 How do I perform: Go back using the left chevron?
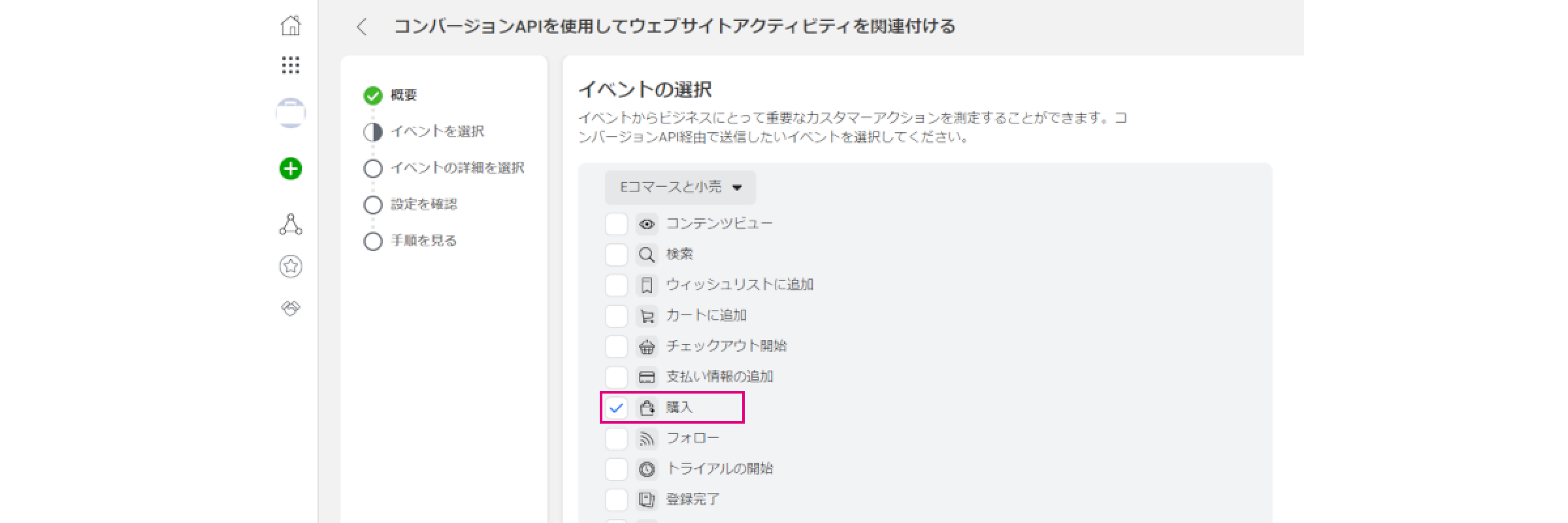[361, 27]
